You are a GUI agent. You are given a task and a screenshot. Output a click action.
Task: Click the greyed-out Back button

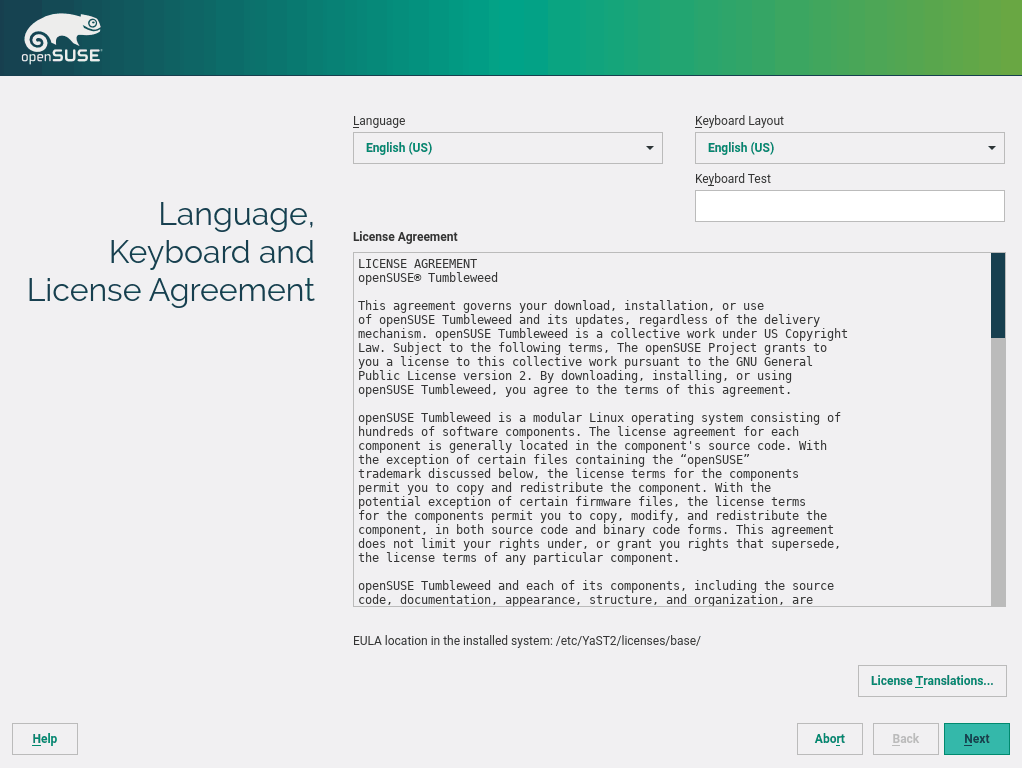(x=905, y=739)
